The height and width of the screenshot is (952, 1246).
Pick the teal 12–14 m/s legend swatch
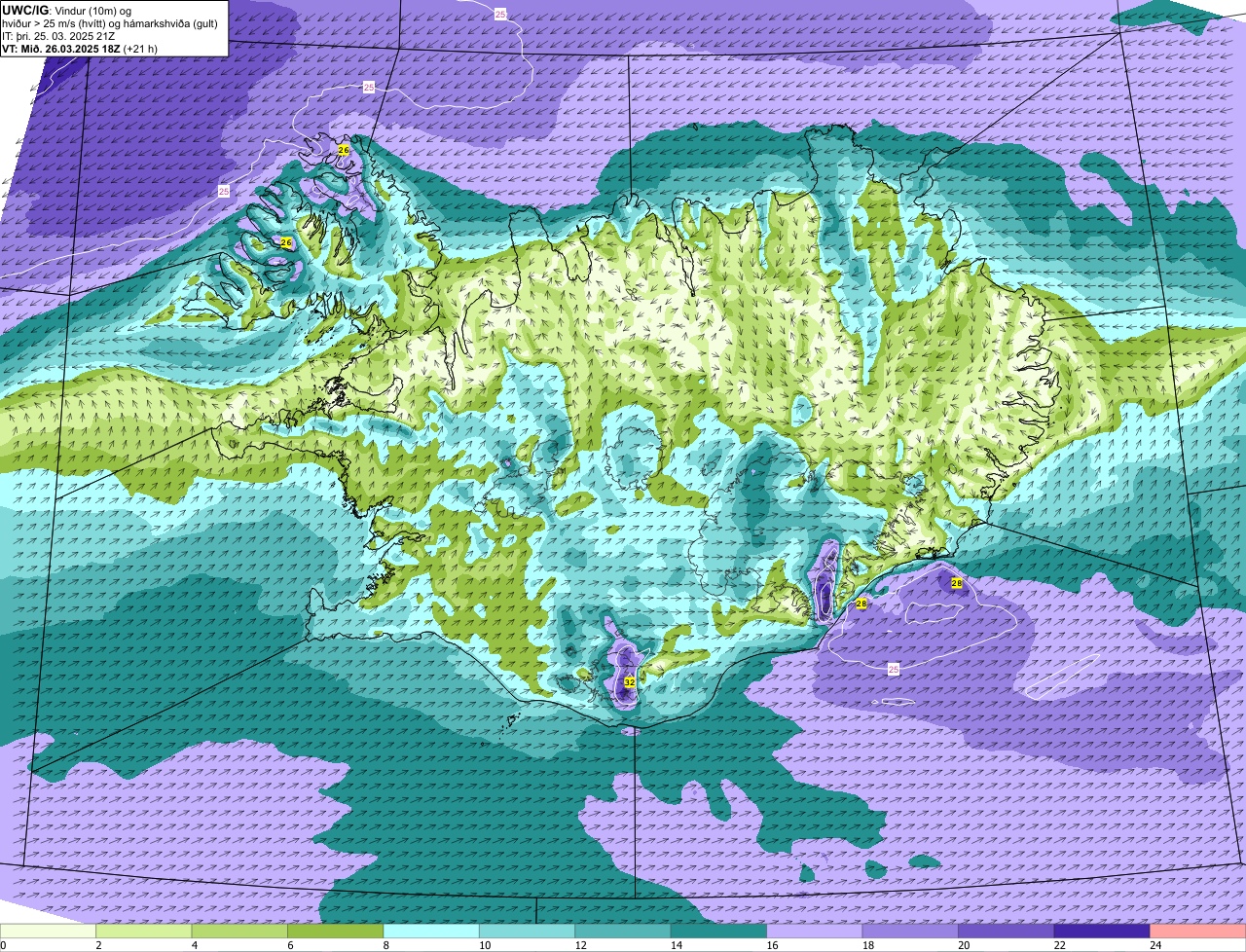(623, 932)
